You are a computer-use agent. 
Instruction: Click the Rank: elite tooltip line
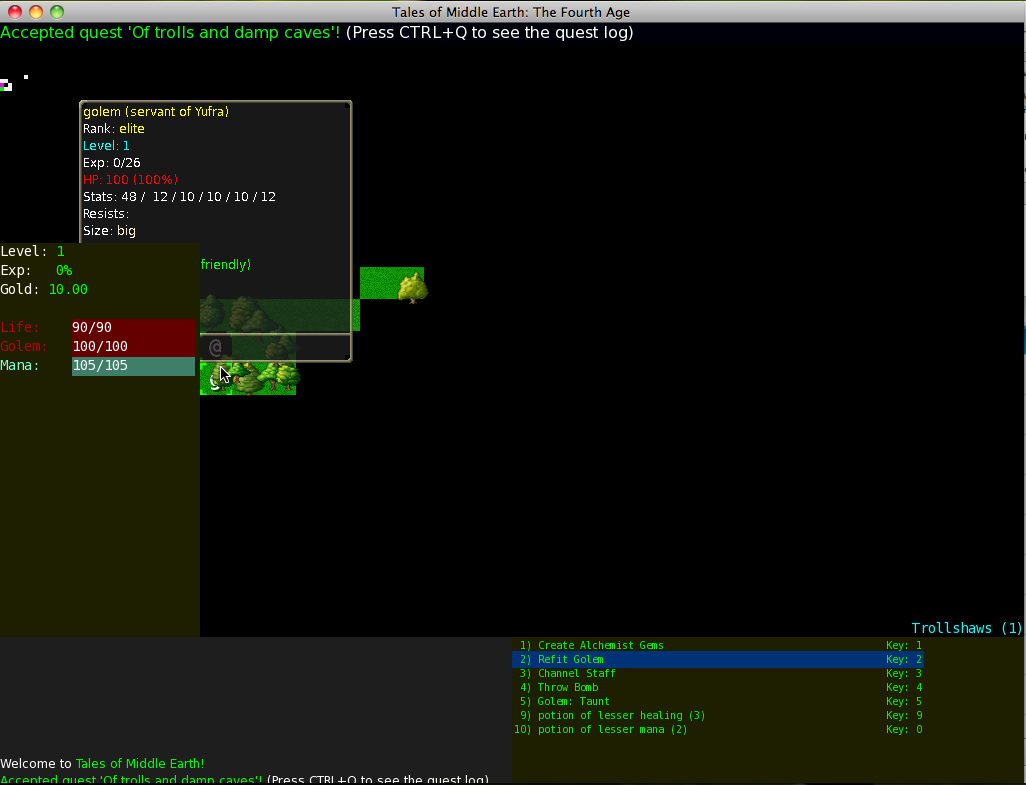coord(114,129)
